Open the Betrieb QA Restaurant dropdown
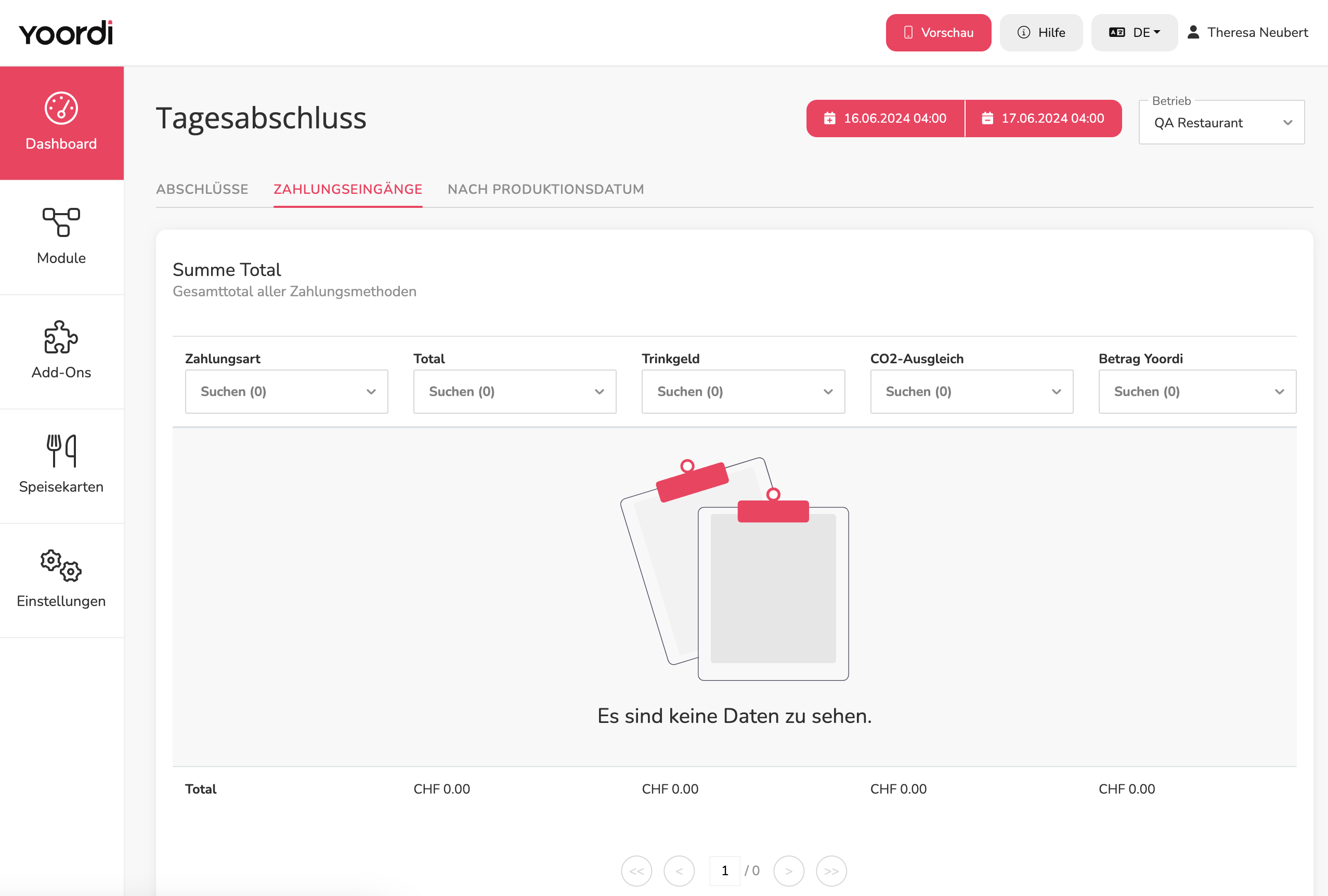This screenshot has height=896, width=1328. click(x=1221, y=122)
